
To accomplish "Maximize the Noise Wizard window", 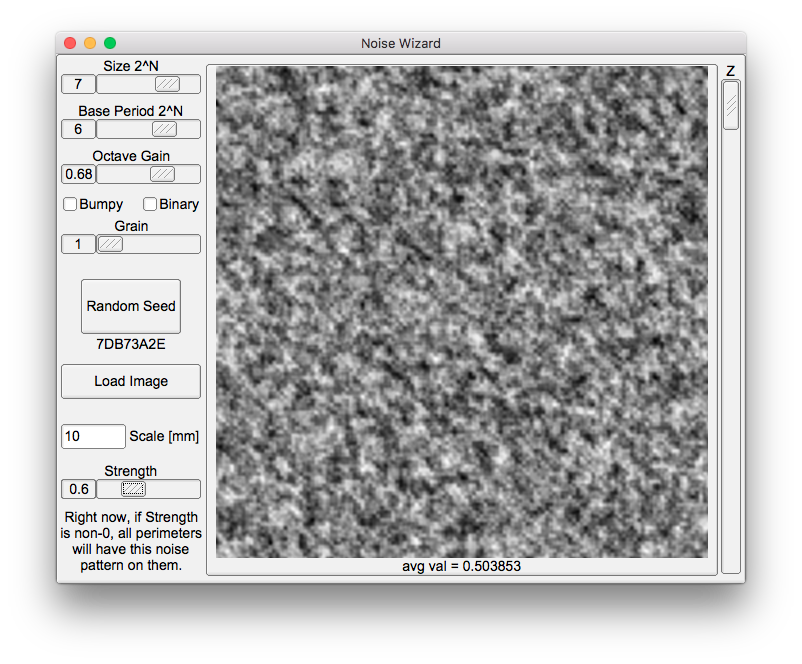I will pyautogui.click(x=110, y=43).
